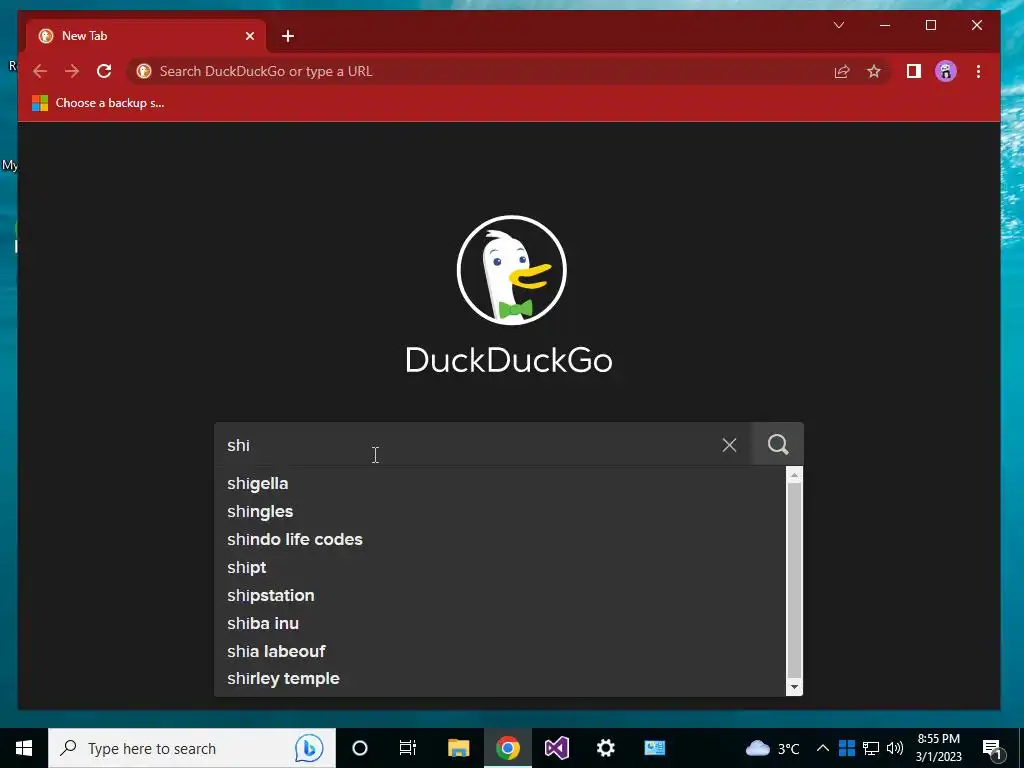Click the blue grid tray icon
Screen dimensions: 1024x768
coord(847,748)
